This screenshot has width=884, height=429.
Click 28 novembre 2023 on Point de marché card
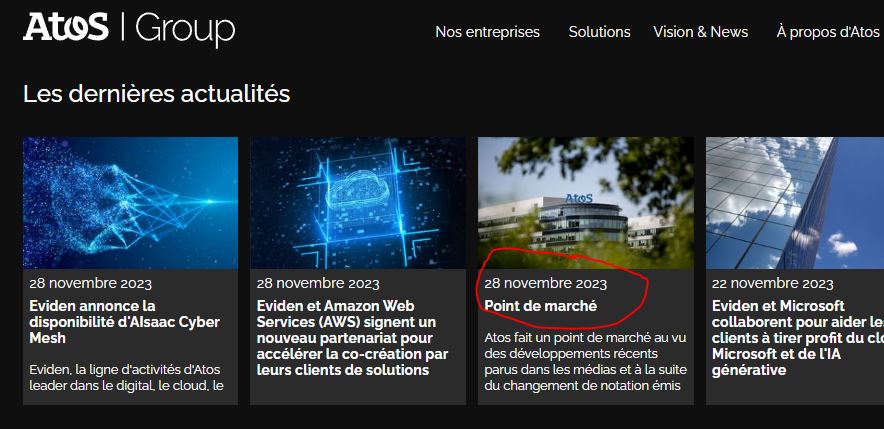[x=545, y=283]
